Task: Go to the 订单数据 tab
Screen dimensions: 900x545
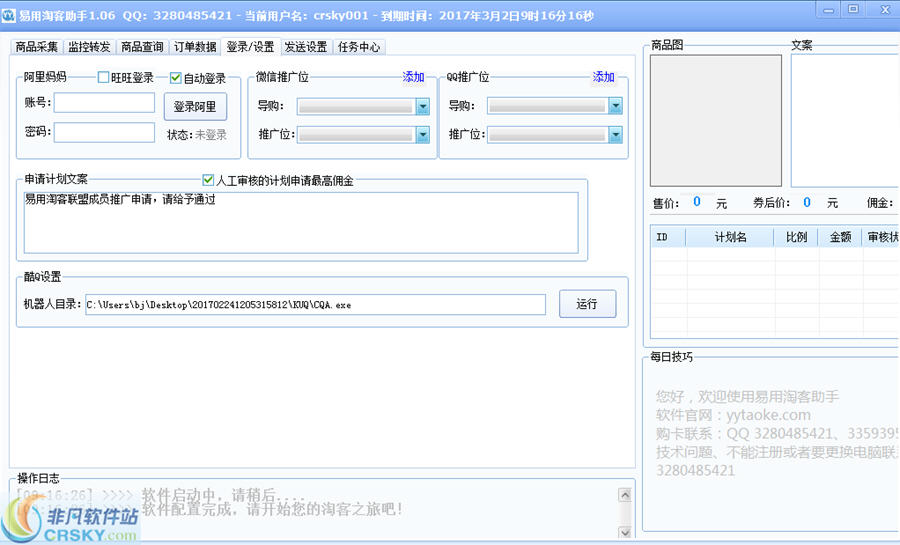Action: point(195,47)
